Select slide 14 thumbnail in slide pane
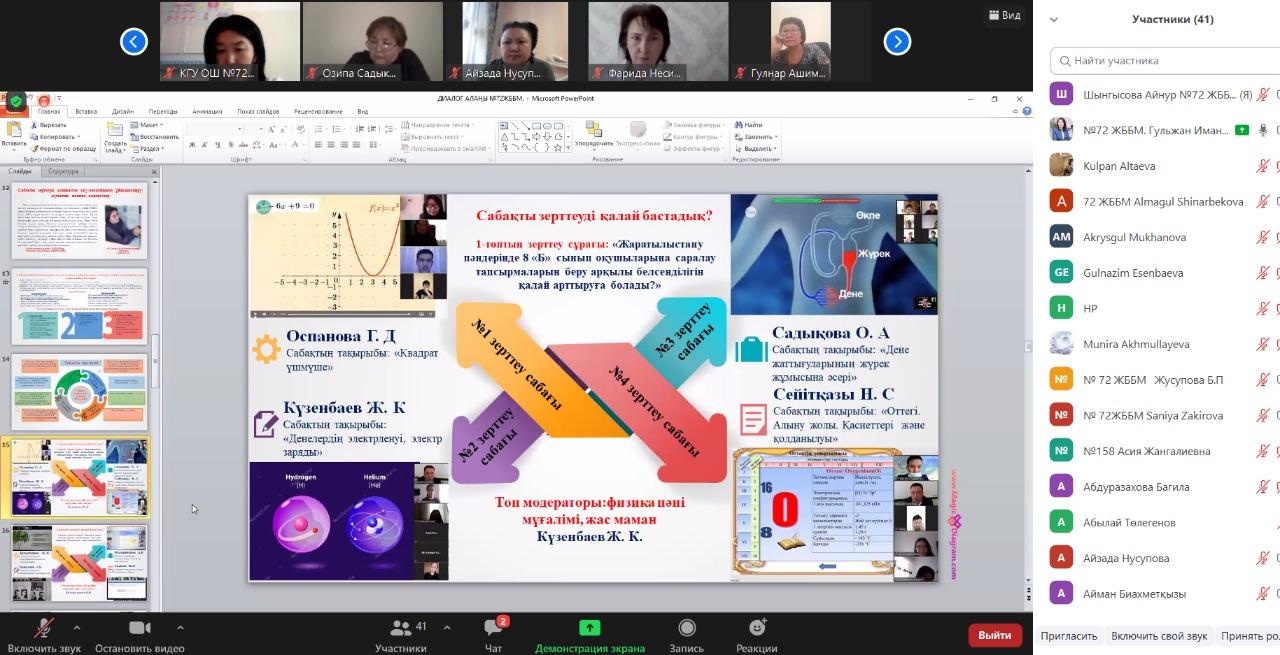Viewport: 1280px width, 655px height. [x=79, y=392]
